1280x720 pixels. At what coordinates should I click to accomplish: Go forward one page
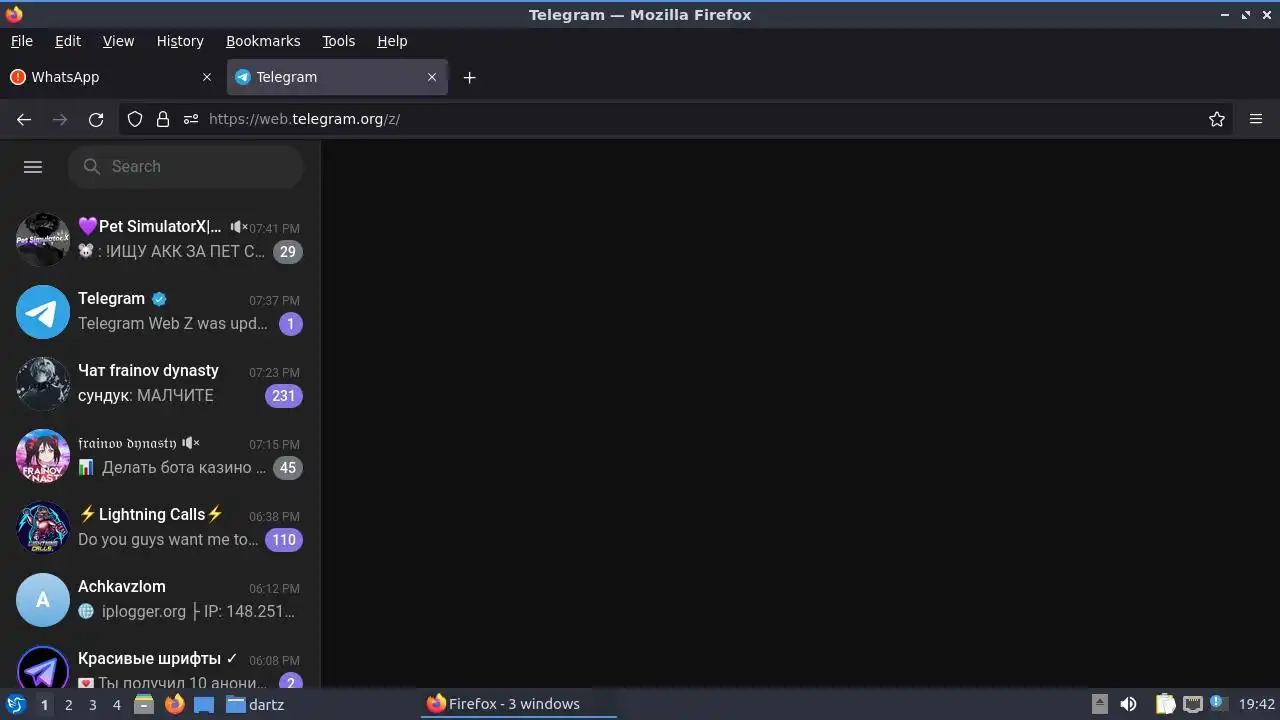click(x=60, y=119)
